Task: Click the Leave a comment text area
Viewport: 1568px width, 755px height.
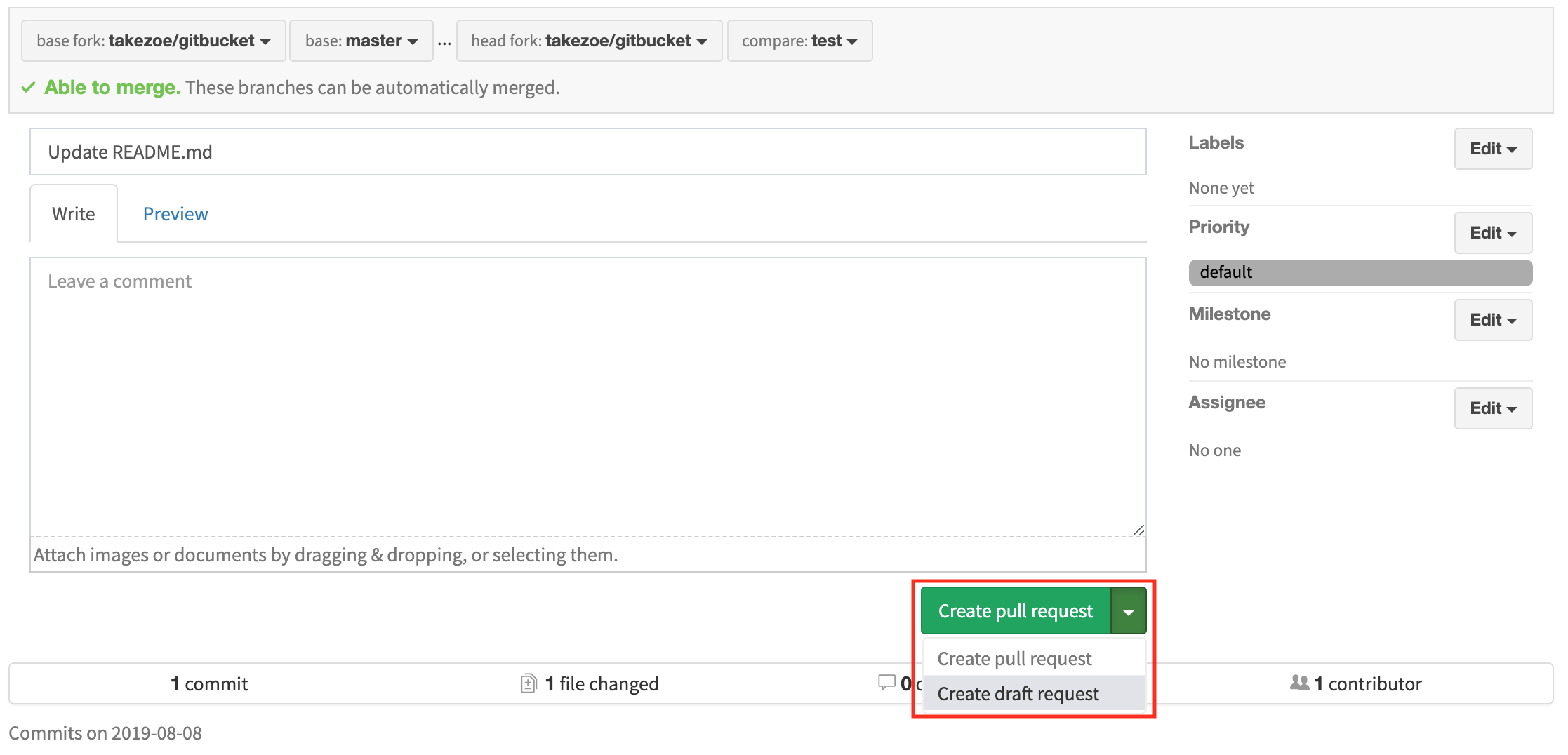Action: coord(588,396)
